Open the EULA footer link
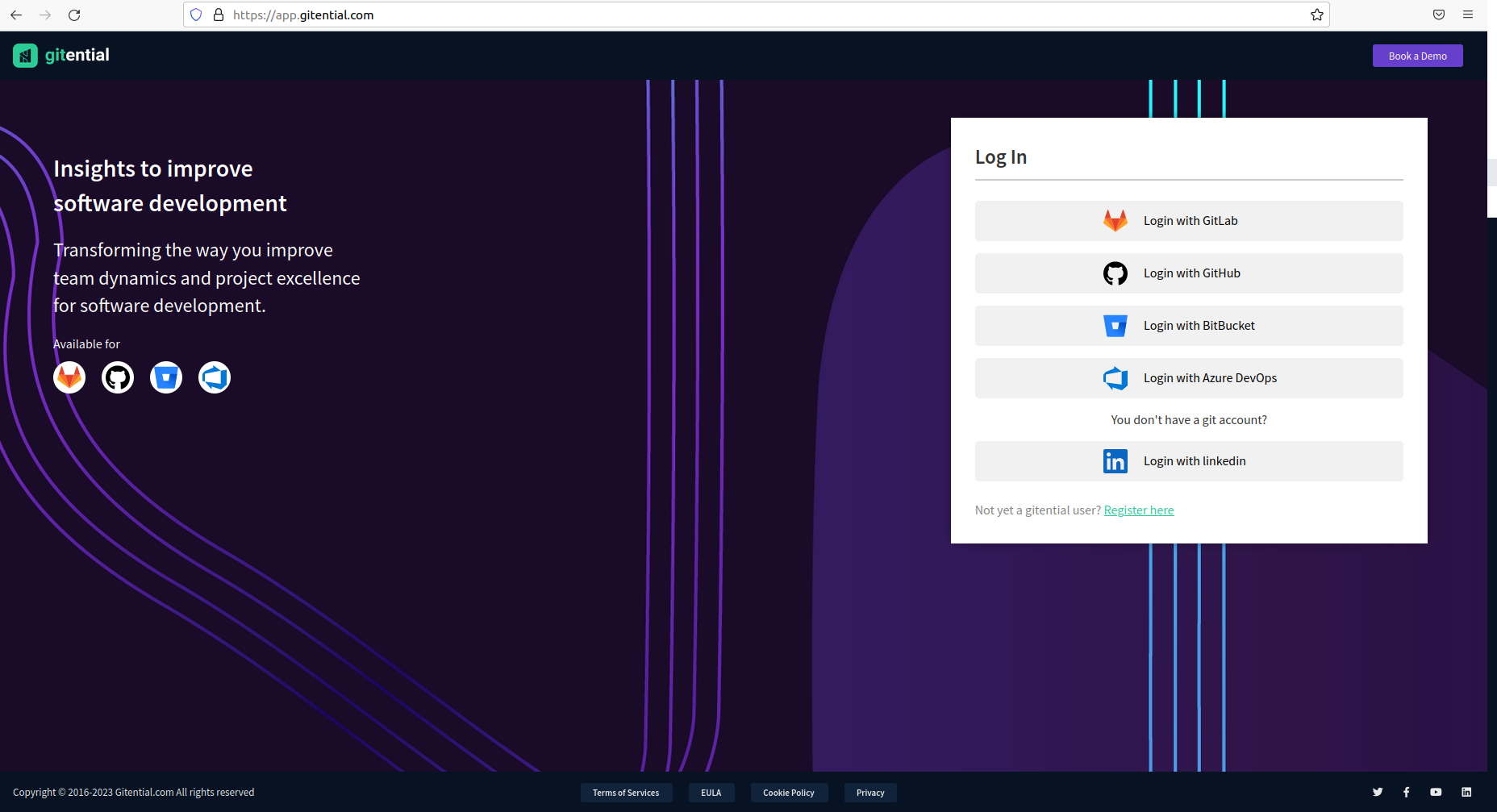 point(711,793)
